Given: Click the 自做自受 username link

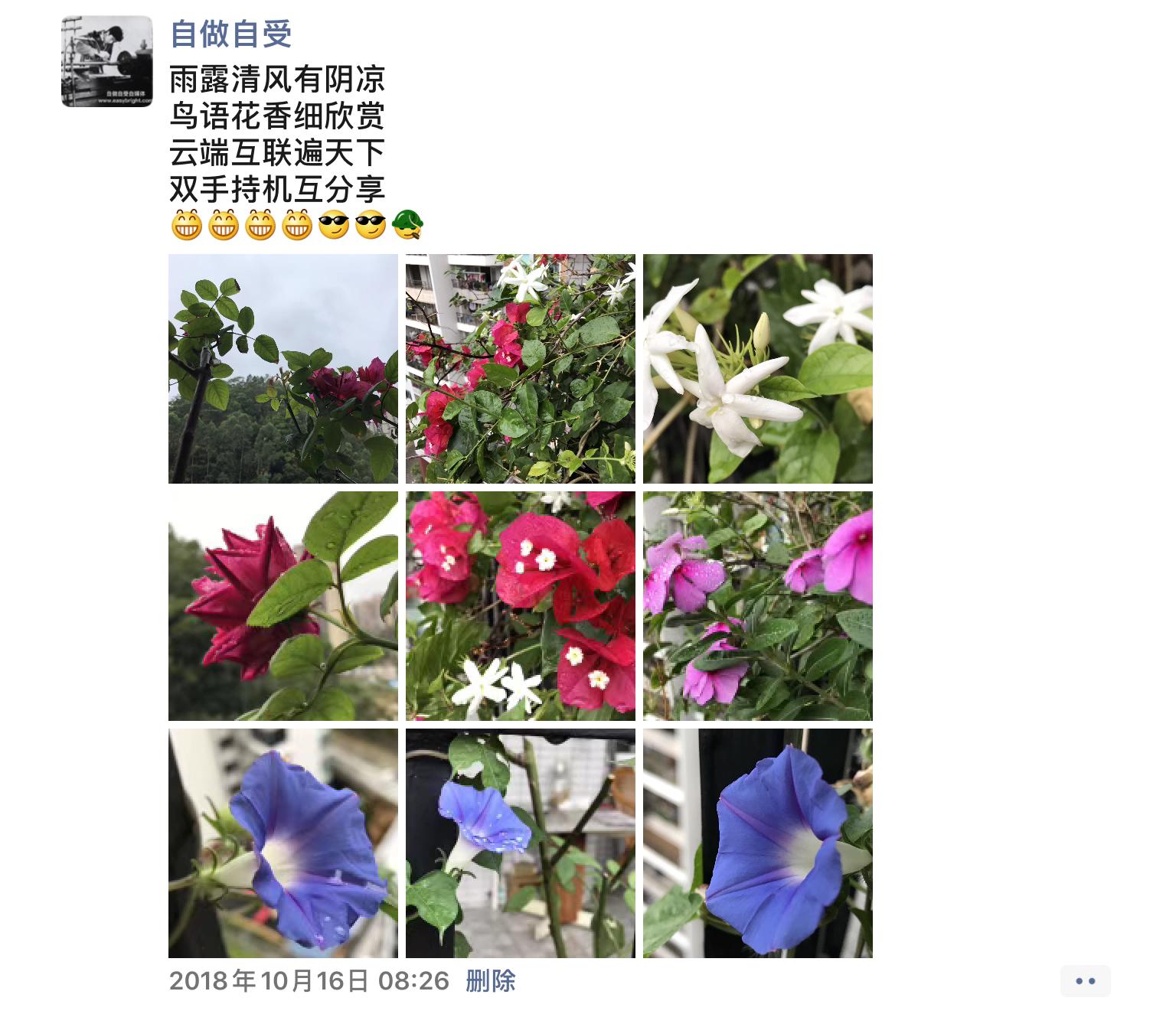Looking at the screenshot, I should click(x=231, y=34).
